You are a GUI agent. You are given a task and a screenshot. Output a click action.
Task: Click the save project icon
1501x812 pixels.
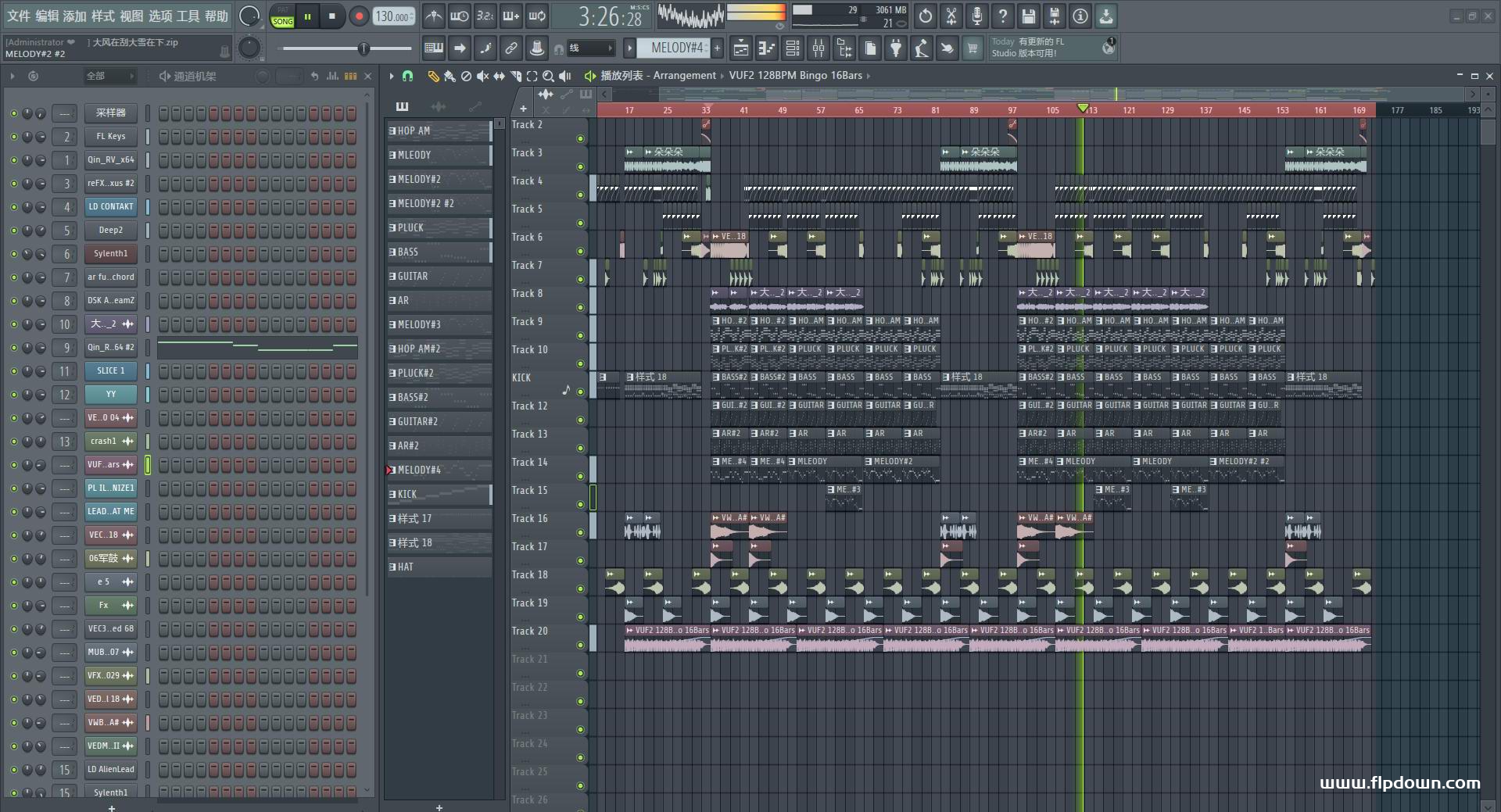(1029, 16)
